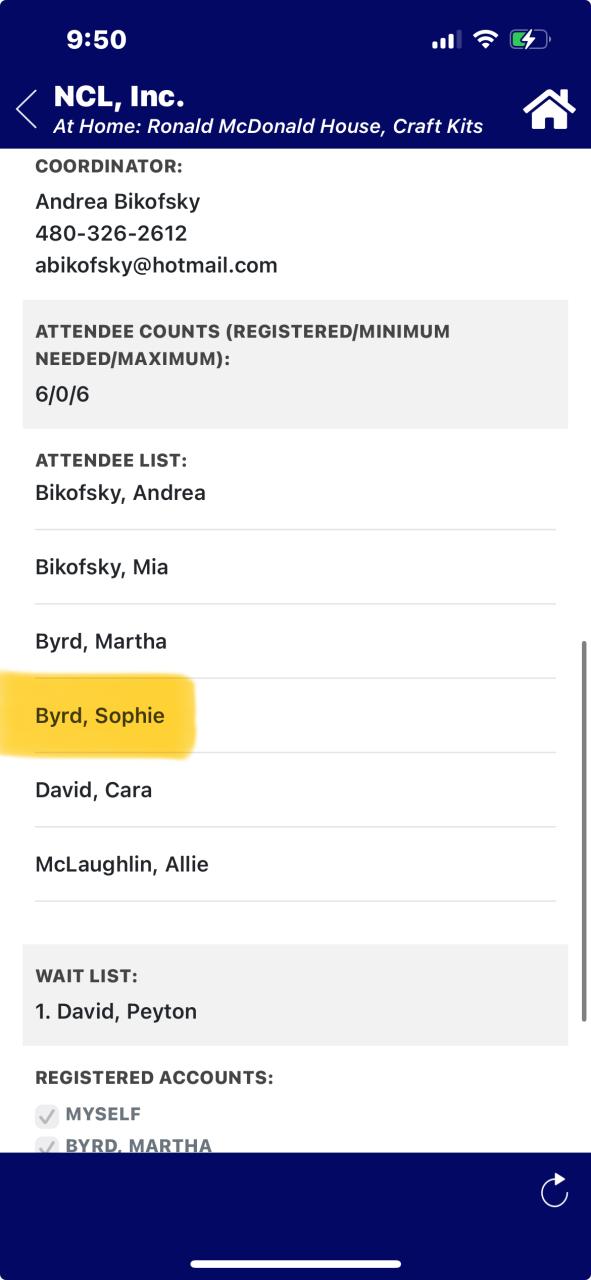Image resolution: width=591 pixels, height=1280 pixels.
Task: Tap the Wi-Fi status icon
Action: [x=486, y=40]
